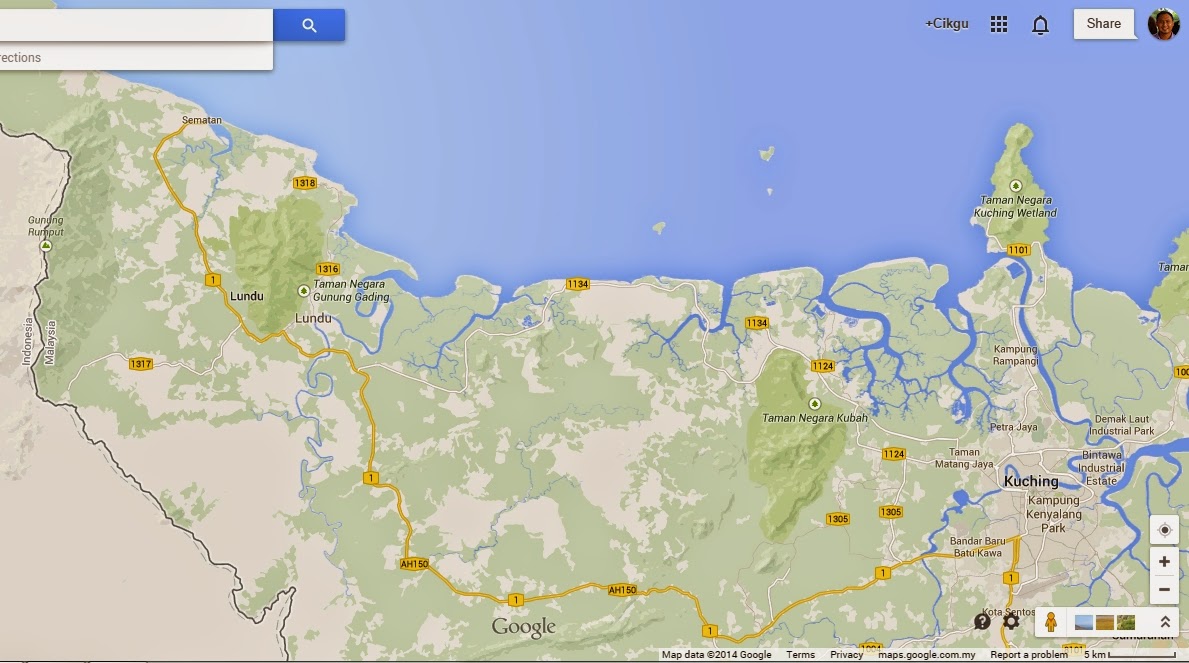Click the 1101 road shield
The image size is (1189, 663).
click(x=1018, y=250)
